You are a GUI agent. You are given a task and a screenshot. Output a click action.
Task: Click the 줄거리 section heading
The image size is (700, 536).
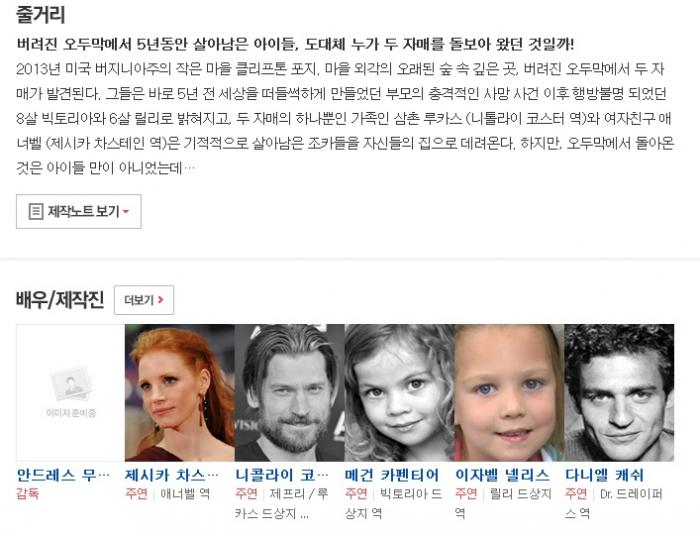click(41, 14)
